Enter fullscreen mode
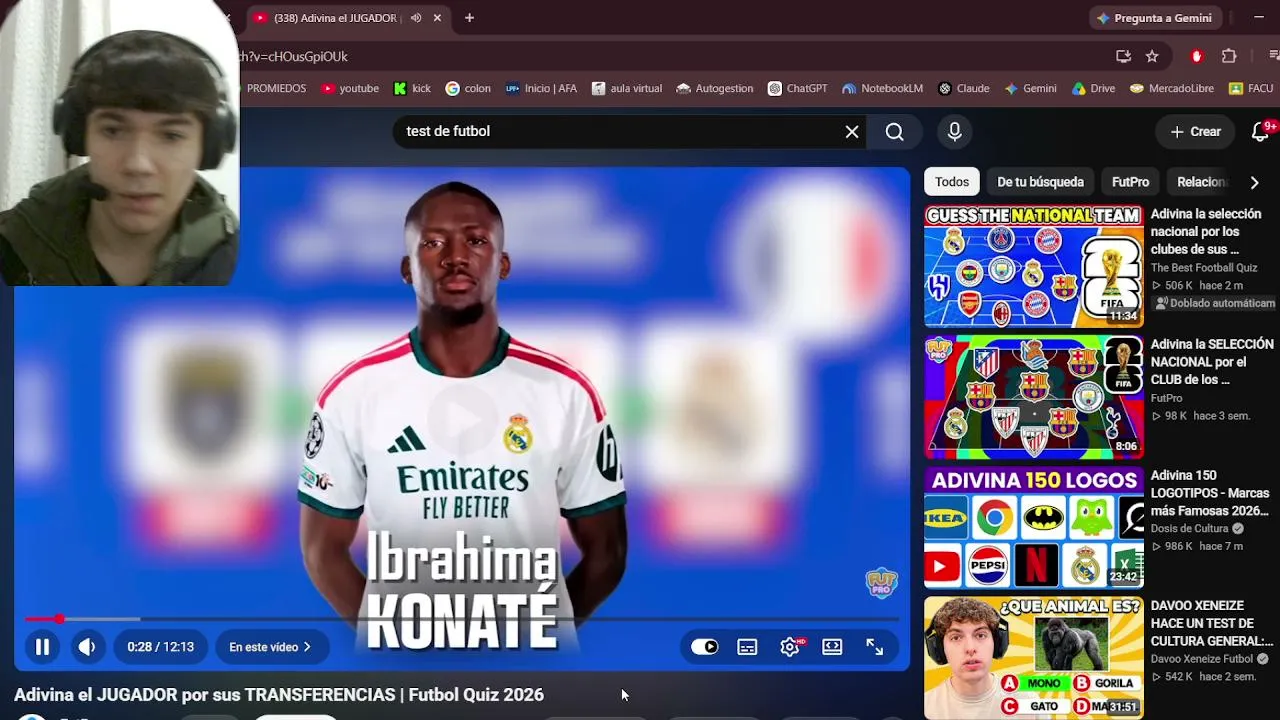Screen dimensions: 1280x720 pos(875,647)
